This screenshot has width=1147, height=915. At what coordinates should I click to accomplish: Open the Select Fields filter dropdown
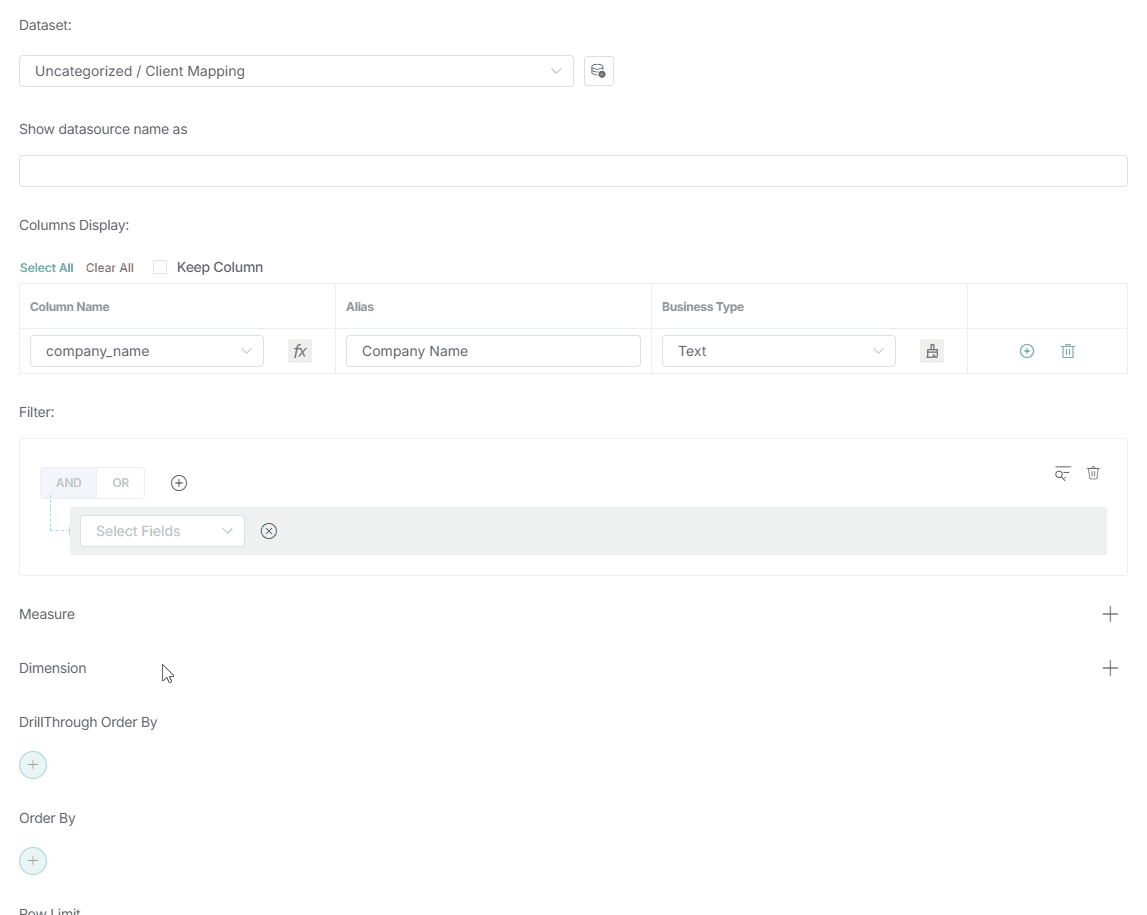(162, 531)
